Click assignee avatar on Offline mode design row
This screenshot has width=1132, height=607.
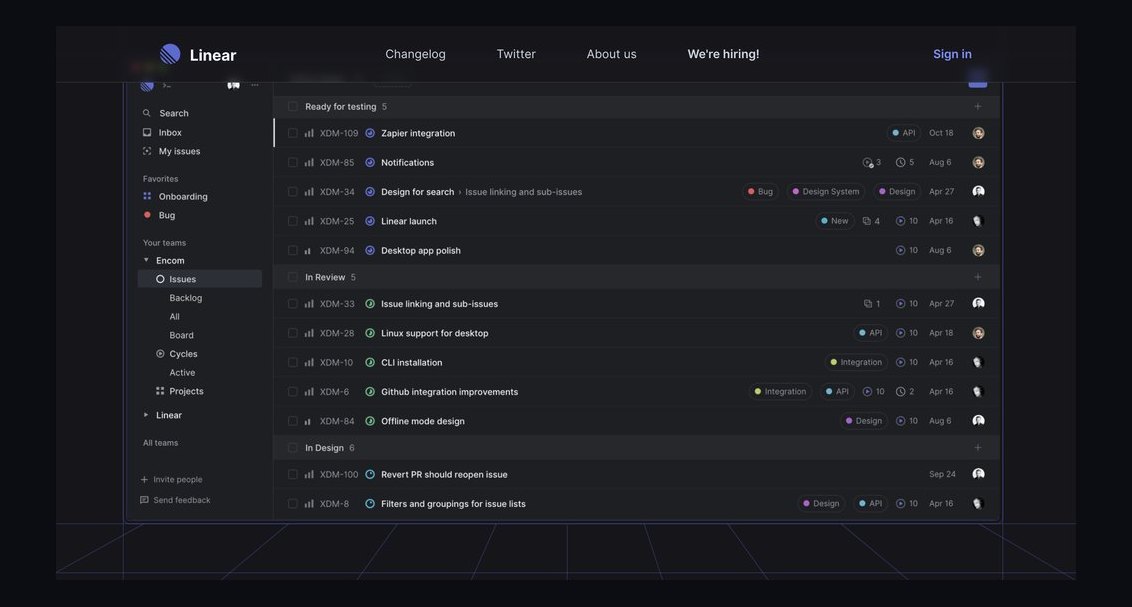[x=978, y=421]
